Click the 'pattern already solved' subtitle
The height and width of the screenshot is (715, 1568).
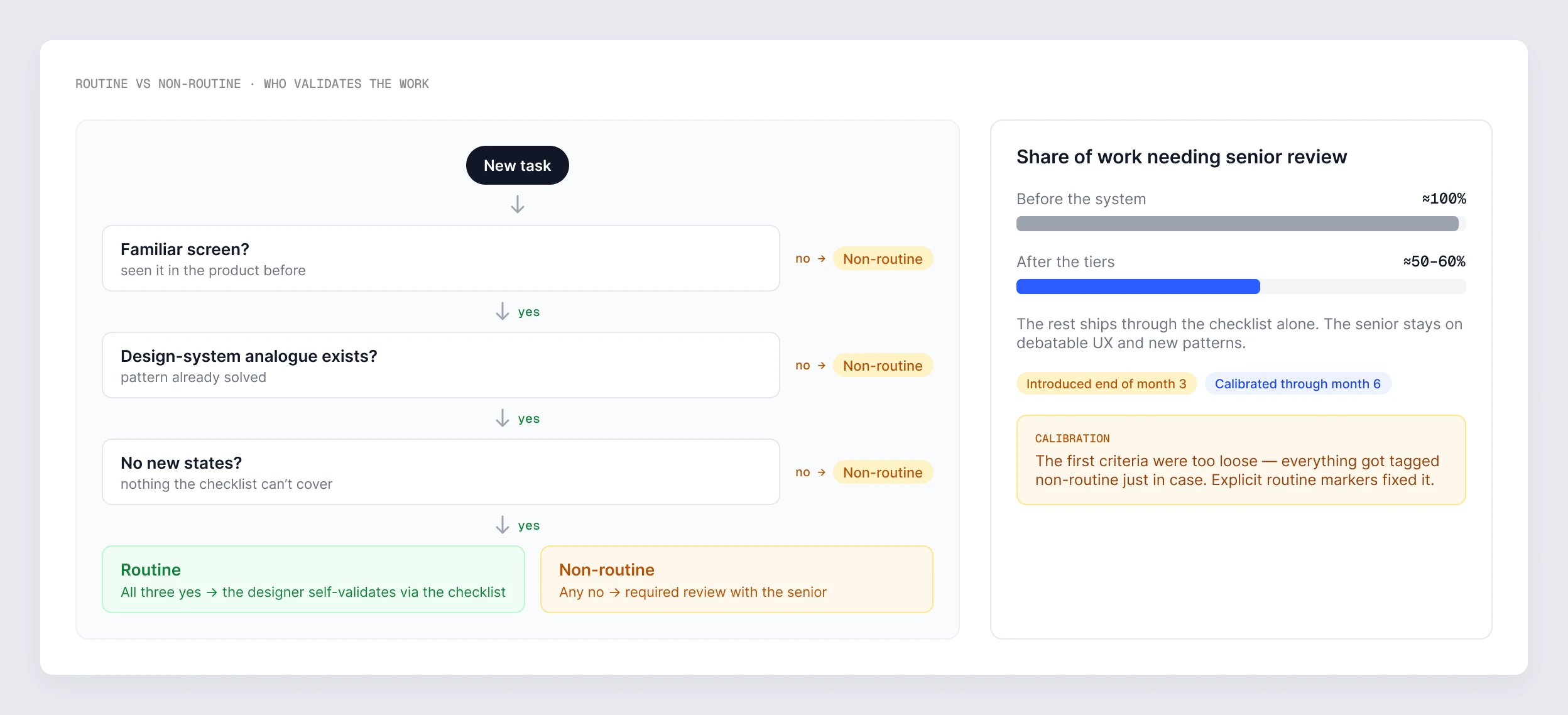click(x=193, y=378)
